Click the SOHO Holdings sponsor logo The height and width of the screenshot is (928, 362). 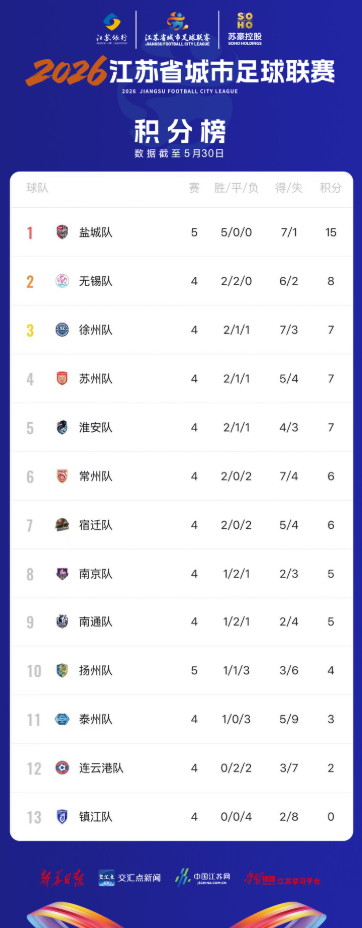(244, 29)
